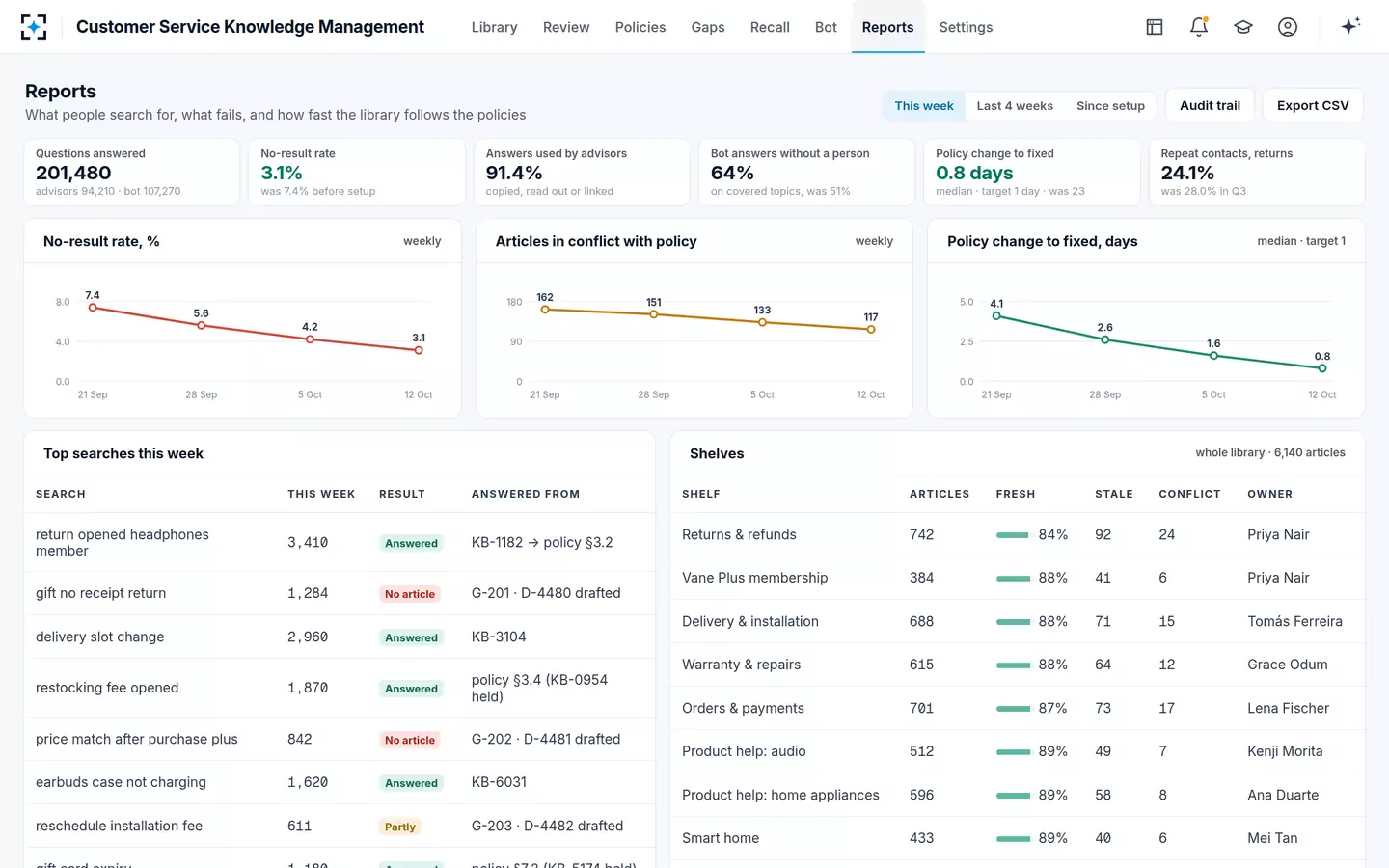Click the app logo icon
Viewport: 1389px width, 868px height.
pos(34,27)
